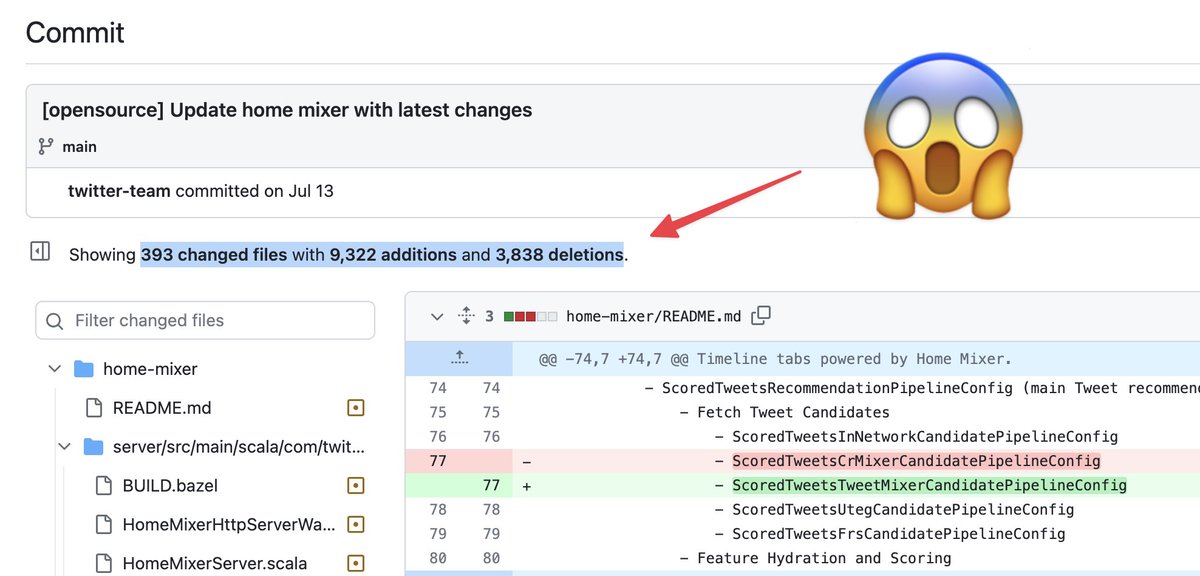Focus the Filter changed files field
The height and width of the screenshot is (576, 1200).
click(205, 321)
